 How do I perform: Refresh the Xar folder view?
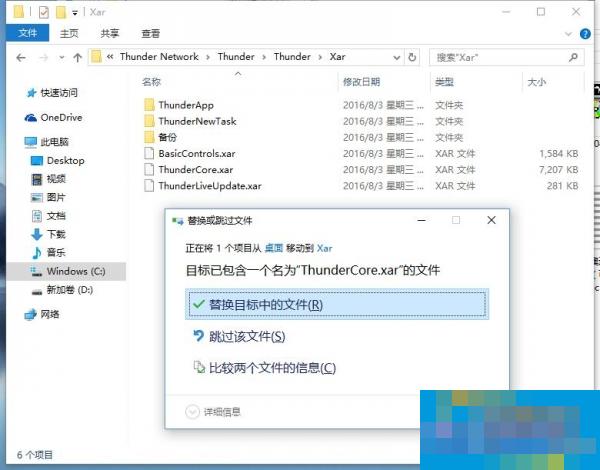click(x=412, y=57)
